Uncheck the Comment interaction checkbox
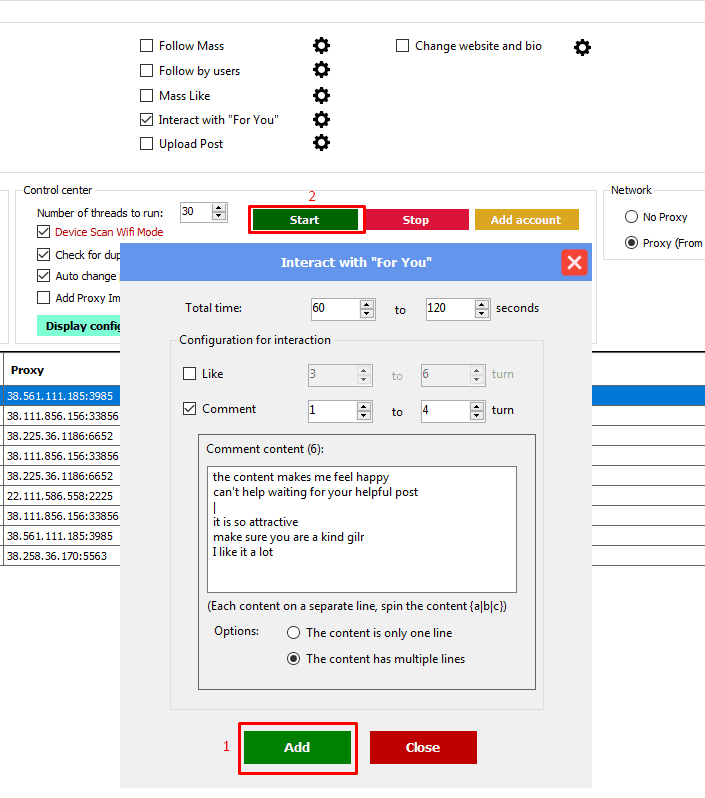Screen dimensions: 705x798 [190, 409]
